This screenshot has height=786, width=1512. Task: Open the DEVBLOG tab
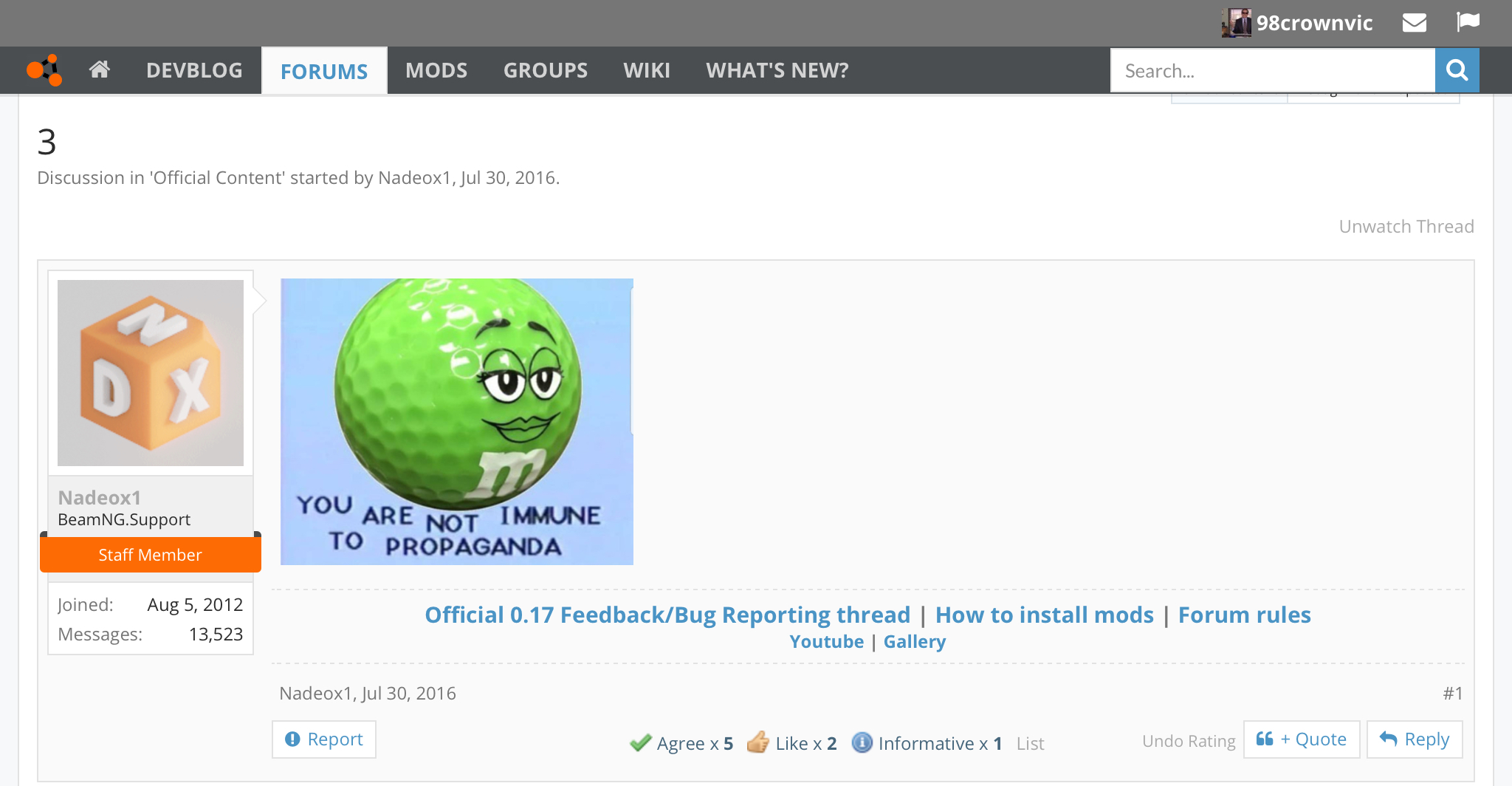(194, 70)
